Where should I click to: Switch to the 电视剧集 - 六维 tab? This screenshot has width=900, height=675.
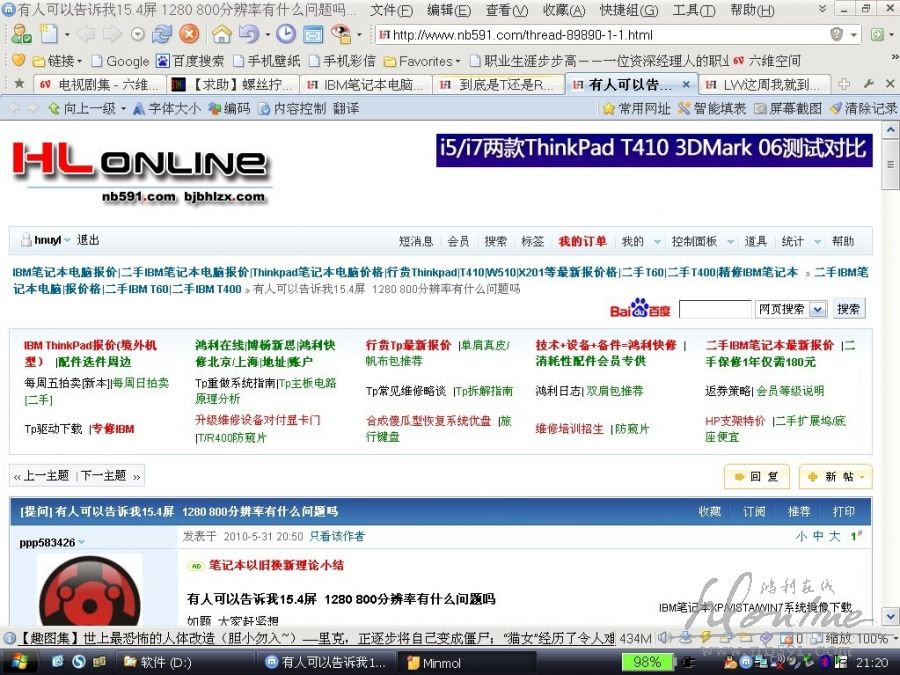99,84
